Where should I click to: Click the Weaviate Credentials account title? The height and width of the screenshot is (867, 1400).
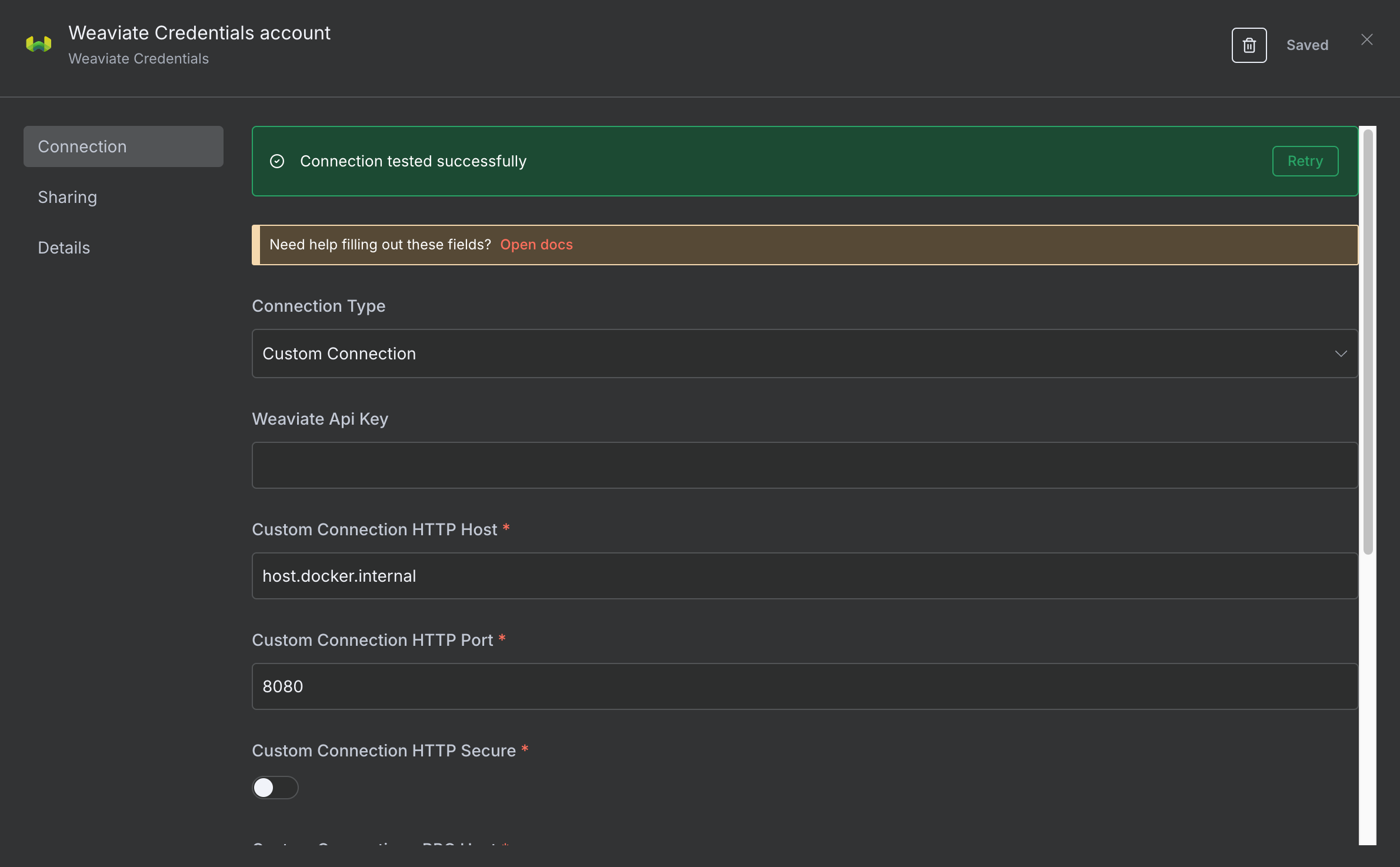pos(199,32)
